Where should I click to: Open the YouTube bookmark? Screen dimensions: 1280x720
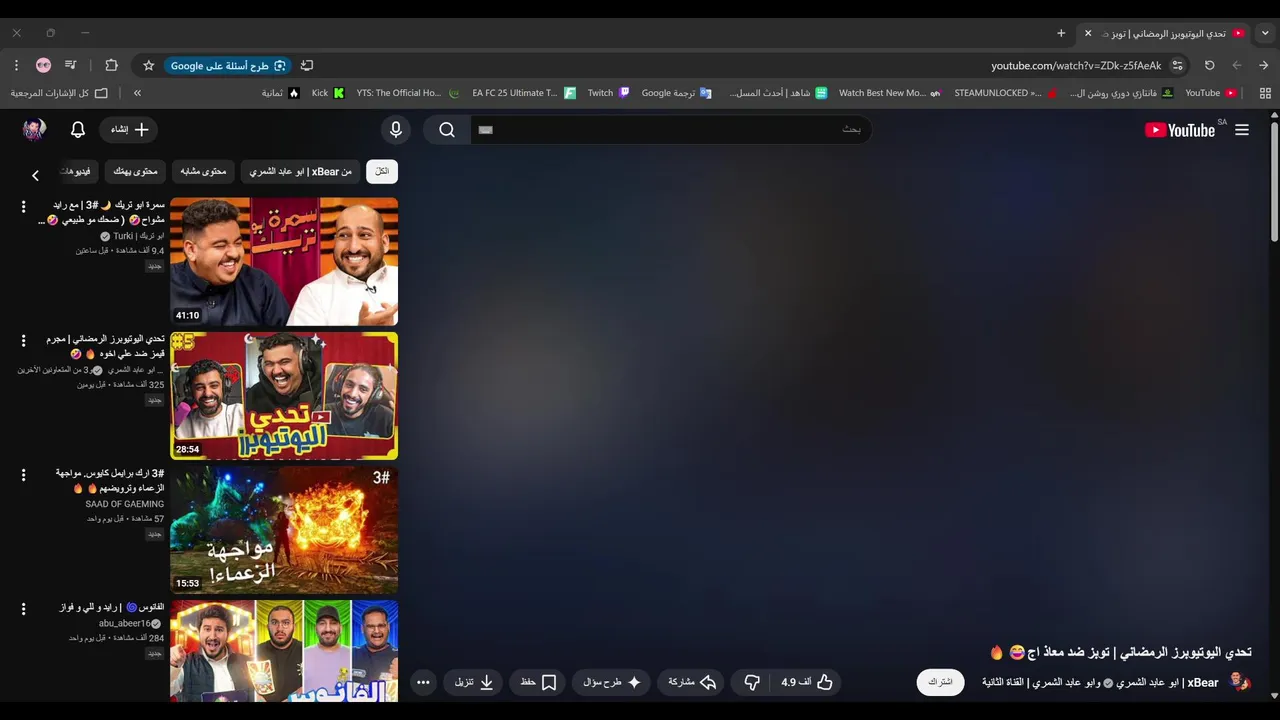(x=1210, y=93)
